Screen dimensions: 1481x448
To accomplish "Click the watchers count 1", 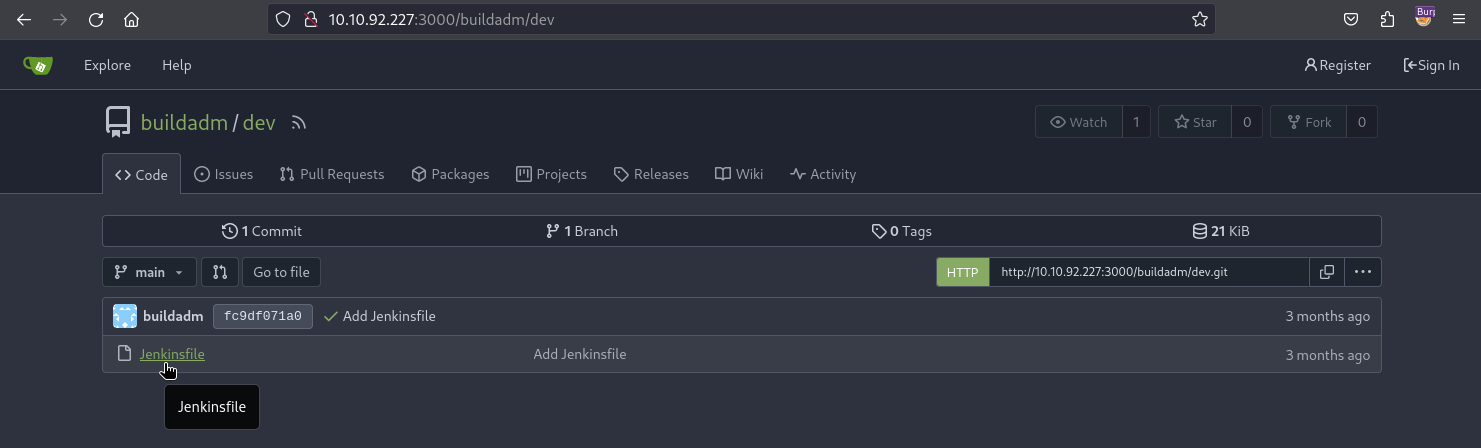I will click(1136, 122).
